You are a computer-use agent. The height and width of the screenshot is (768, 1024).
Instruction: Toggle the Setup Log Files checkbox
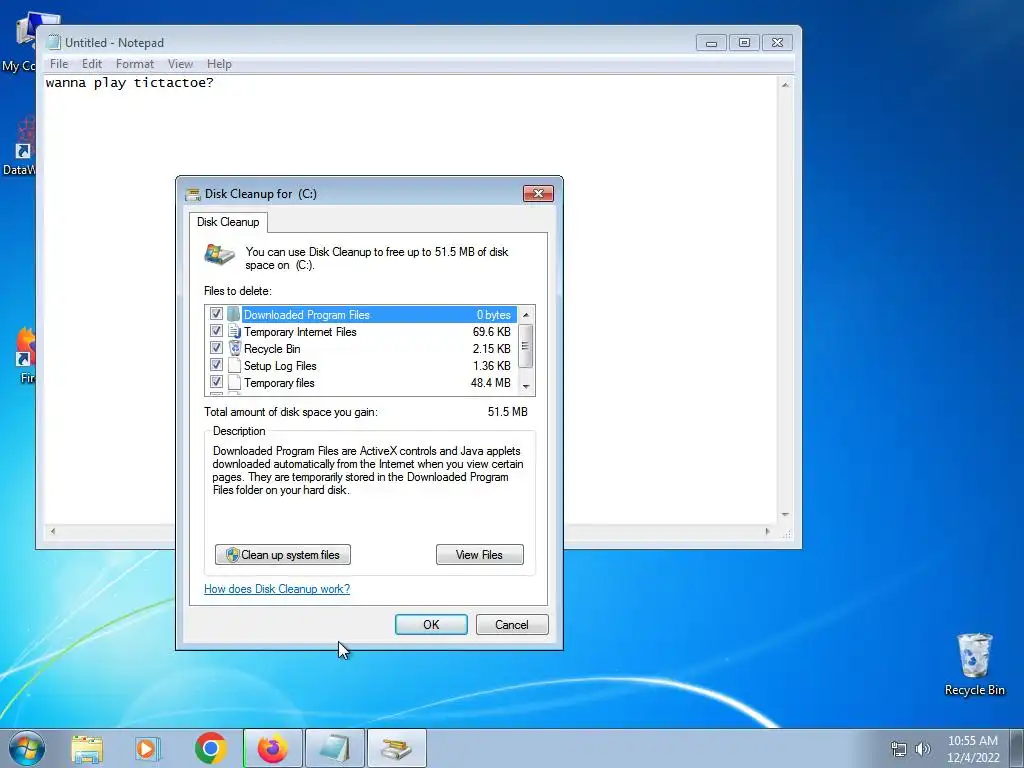(x=216, y=365)
